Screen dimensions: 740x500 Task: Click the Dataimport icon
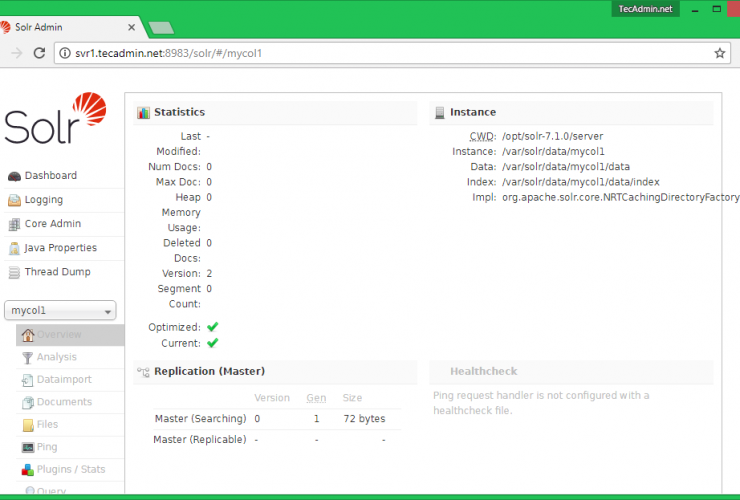pyautogui.click(x=28, y=380)
